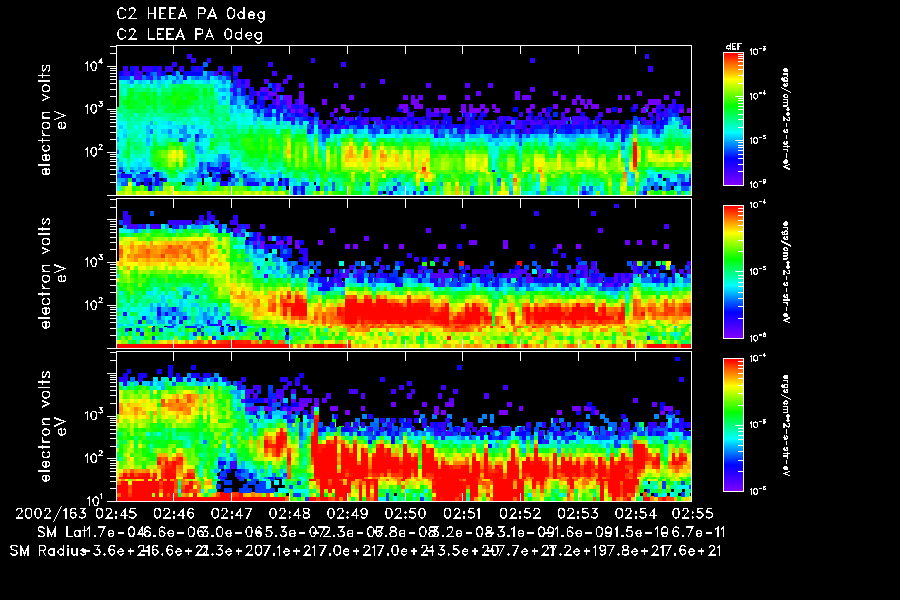900x600 pixels.
Task: Click the uppermost scale value beside the top color bar
Action: 758,51
